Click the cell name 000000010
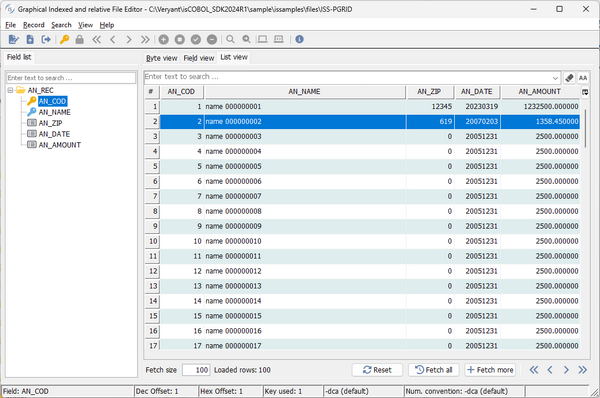The image size is (600, 398). pyautogui.click(x=305, y=241)
